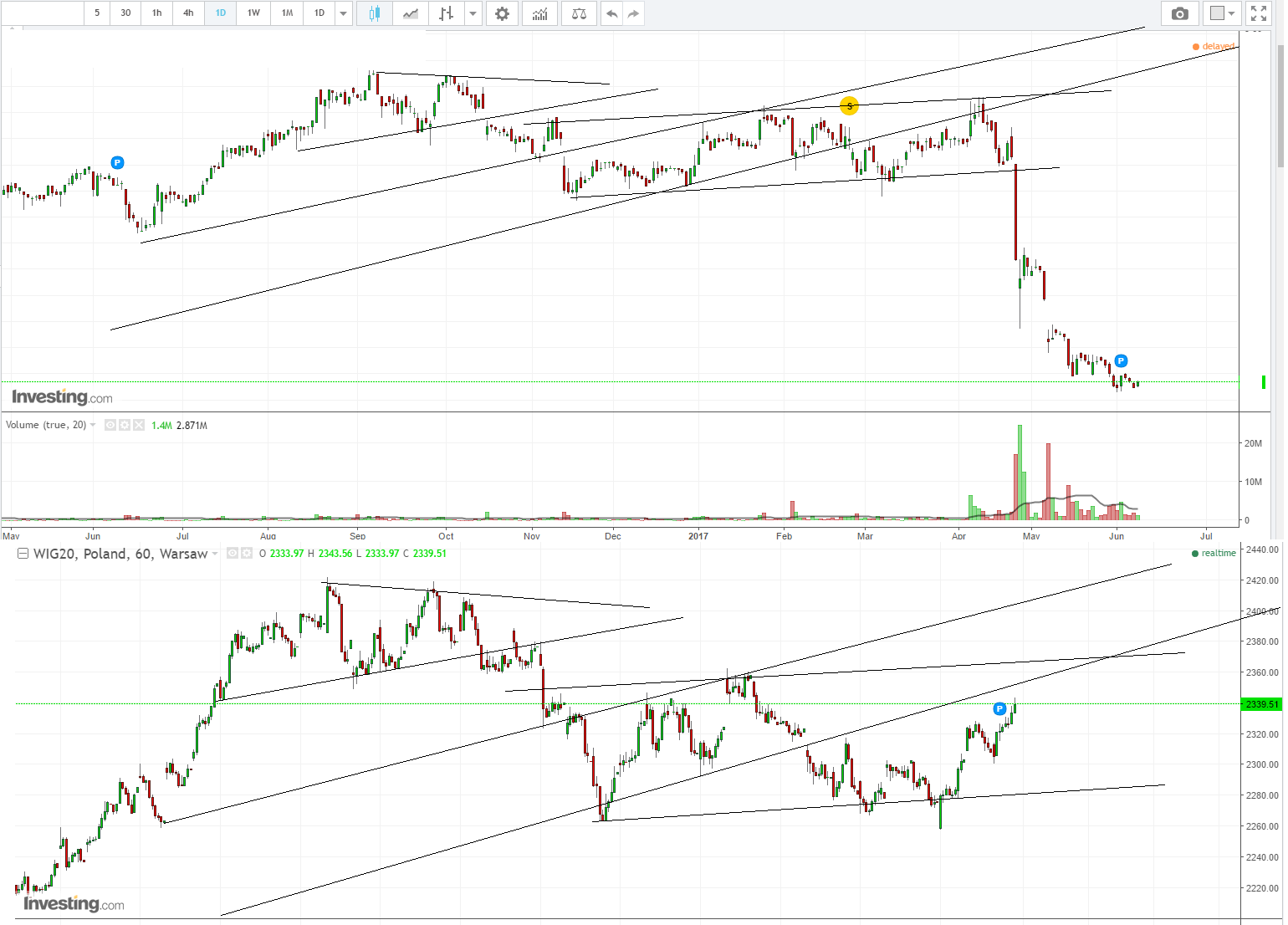Click the 1.4M volume value
The width and height of the screenshot is (1288, 925).
pos(161,426)
